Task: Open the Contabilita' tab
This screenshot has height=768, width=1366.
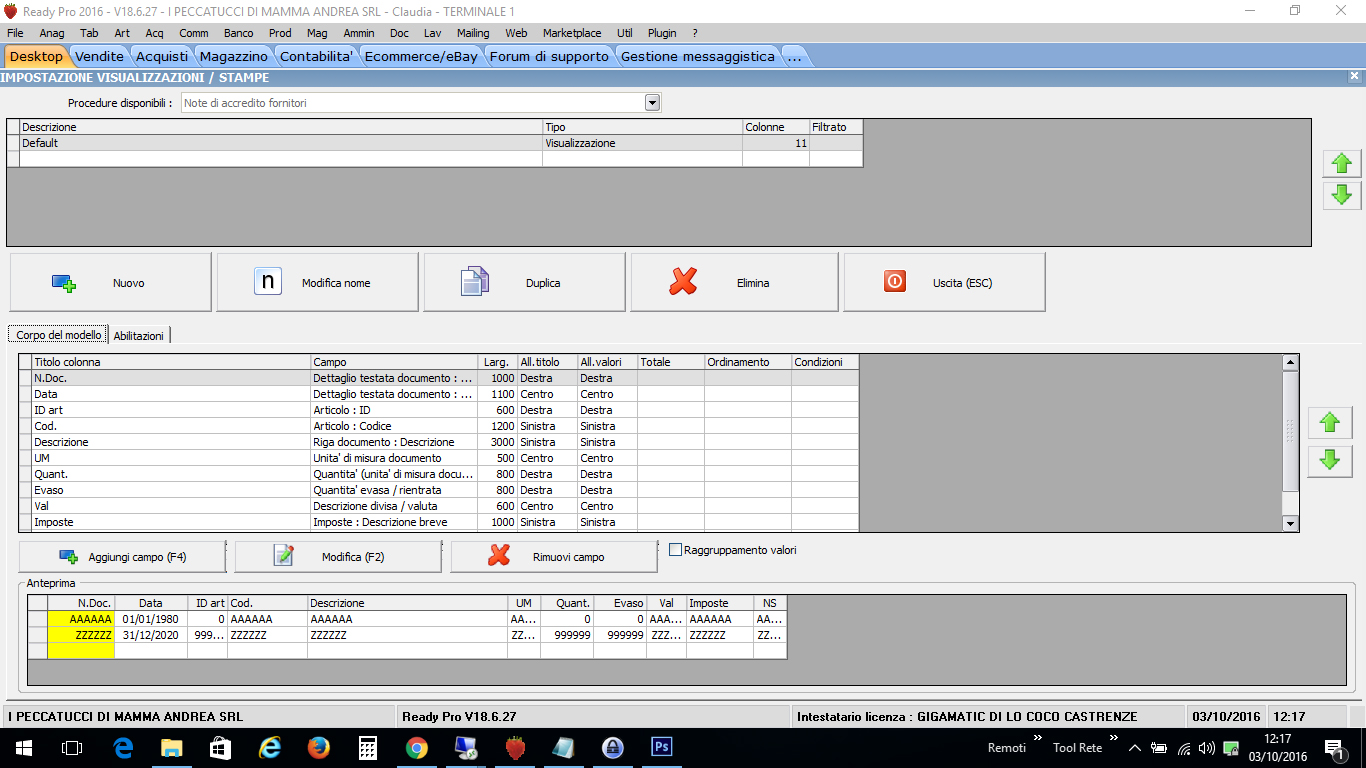Action: click(316, 57)
